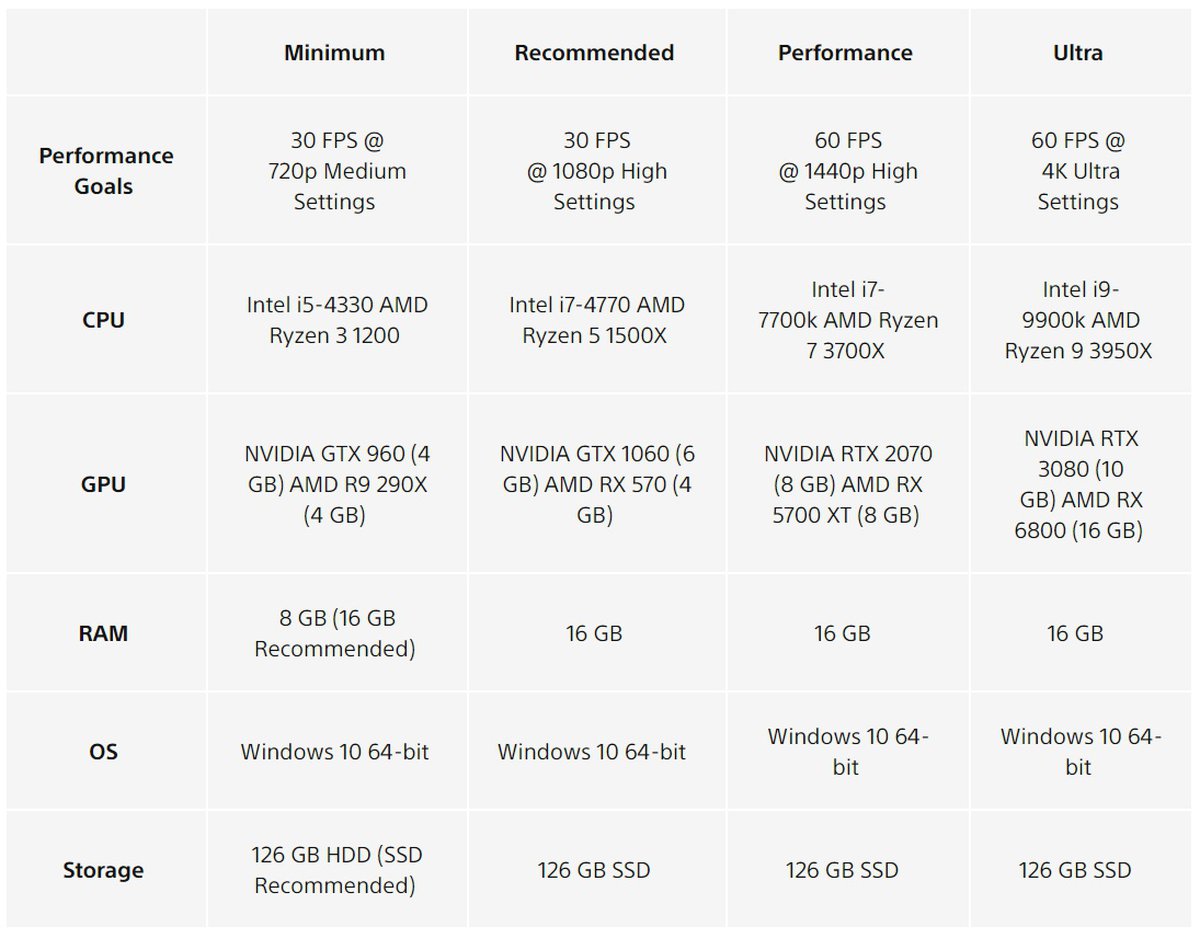Click the 126 GB HDD storage cell
The height and width of the screenshot is (938, 1200).
(x=334, y=870)
